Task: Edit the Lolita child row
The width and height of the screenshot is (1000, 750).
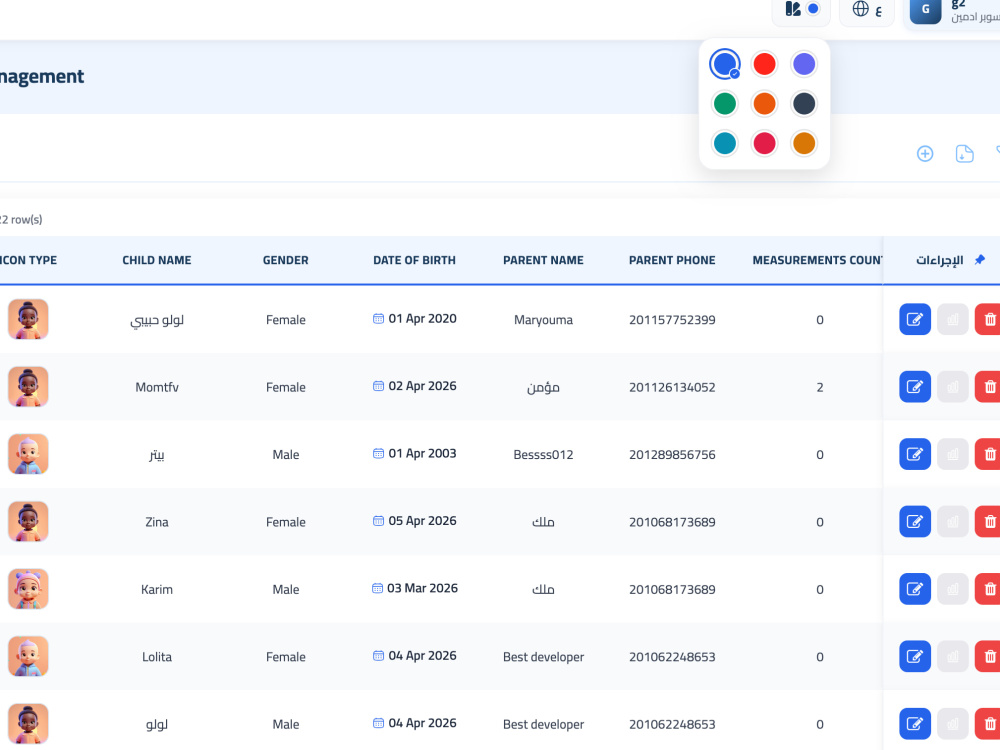Action: tap(915, 656)
